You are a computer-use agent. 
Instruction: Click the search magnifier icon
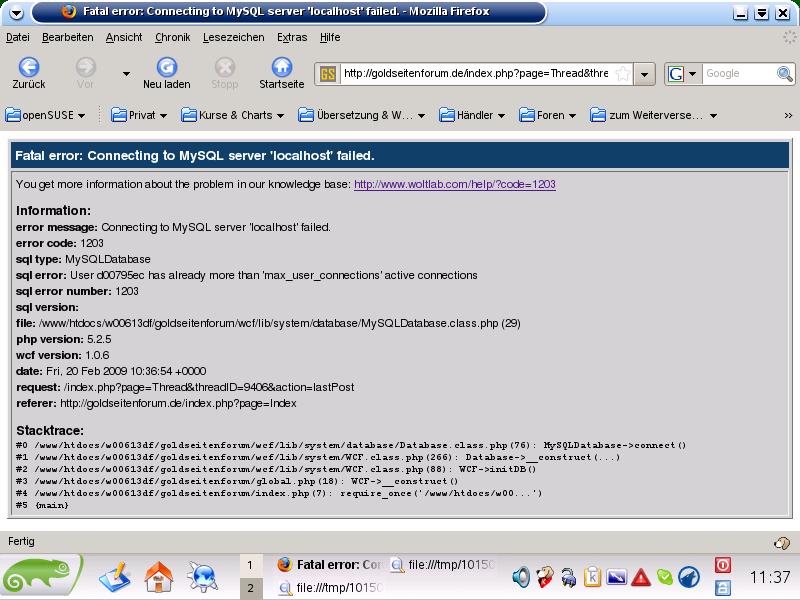(785, 74)
